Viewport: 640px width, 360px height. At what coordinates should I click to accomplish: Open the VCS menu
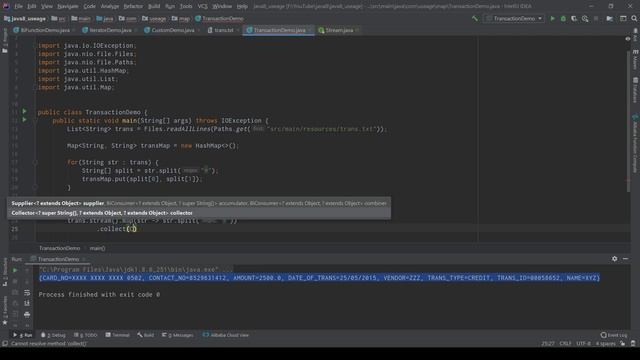tap(202, 6)
